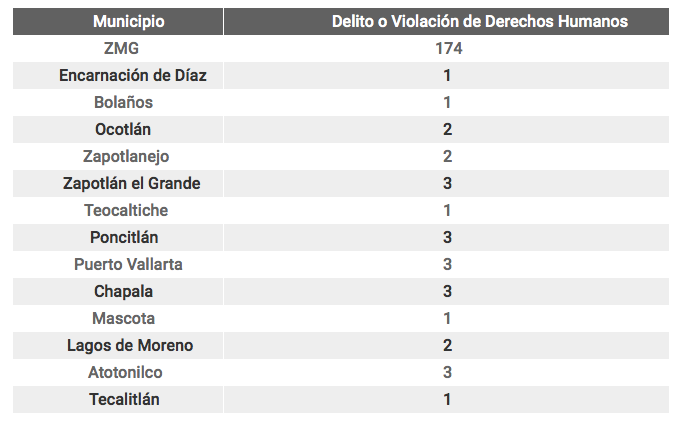The height and width of the screenshot is (429, 683).
Task: Click the Mascota row name
Action: [x=123, y=318]
